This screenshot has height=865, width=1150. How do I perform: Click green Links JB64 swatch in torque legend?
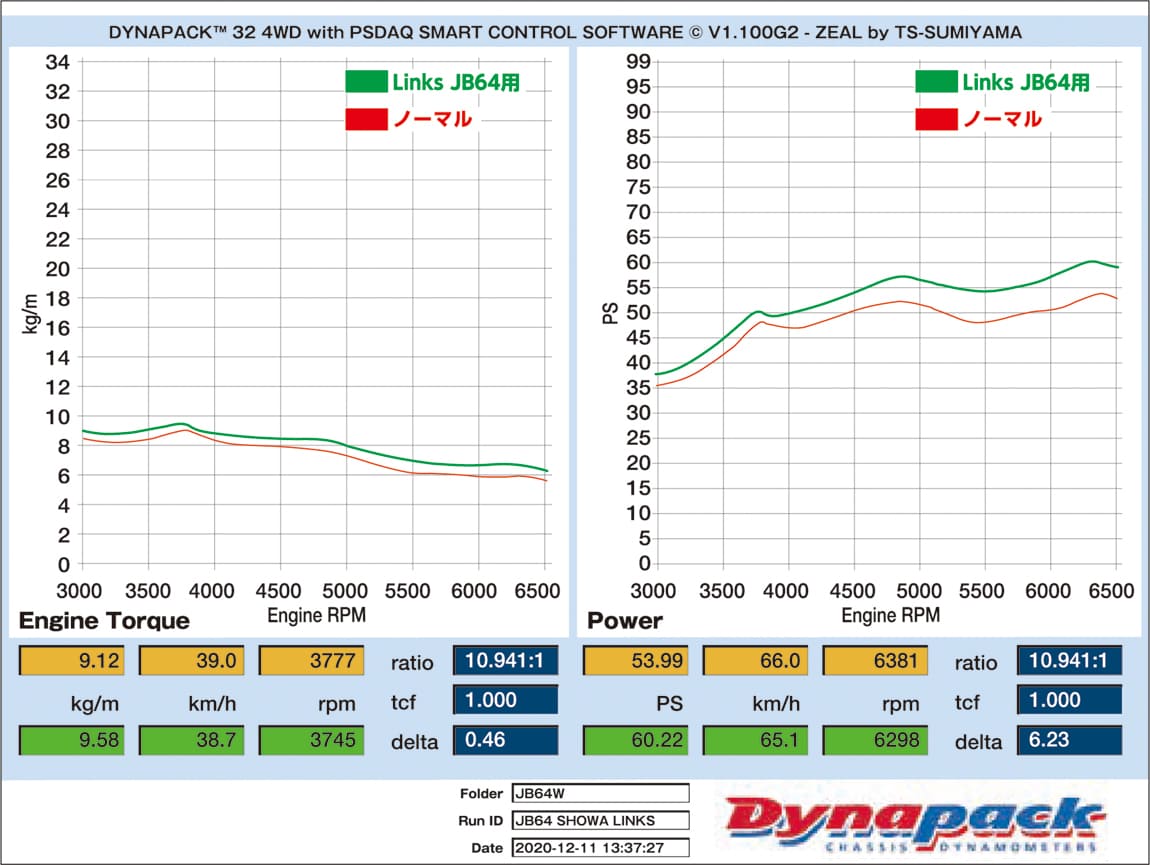point(367,81)
